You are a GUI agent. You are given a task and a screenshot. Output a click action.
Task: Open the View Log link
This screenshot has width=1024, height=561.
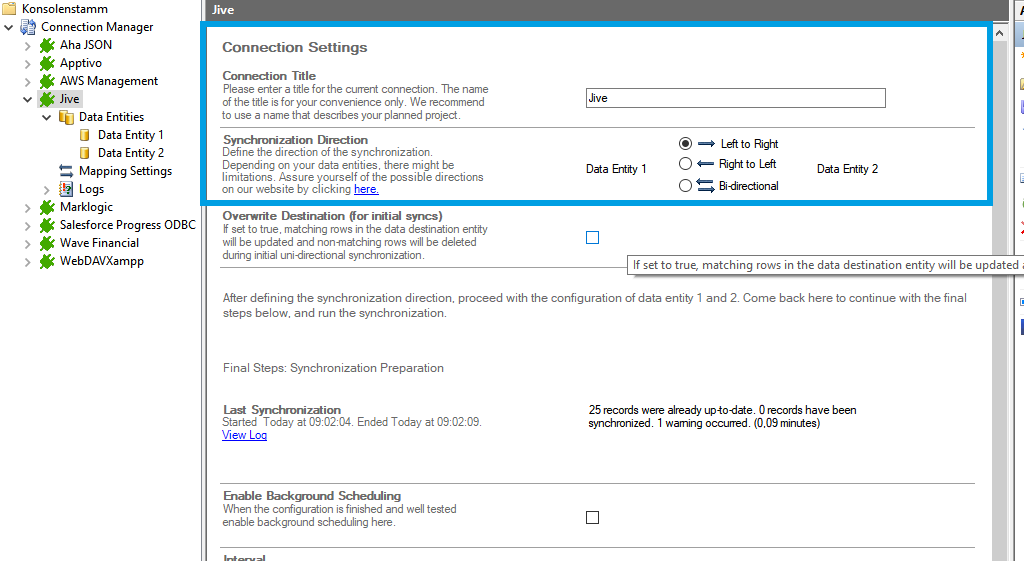(x=244, y=435)
